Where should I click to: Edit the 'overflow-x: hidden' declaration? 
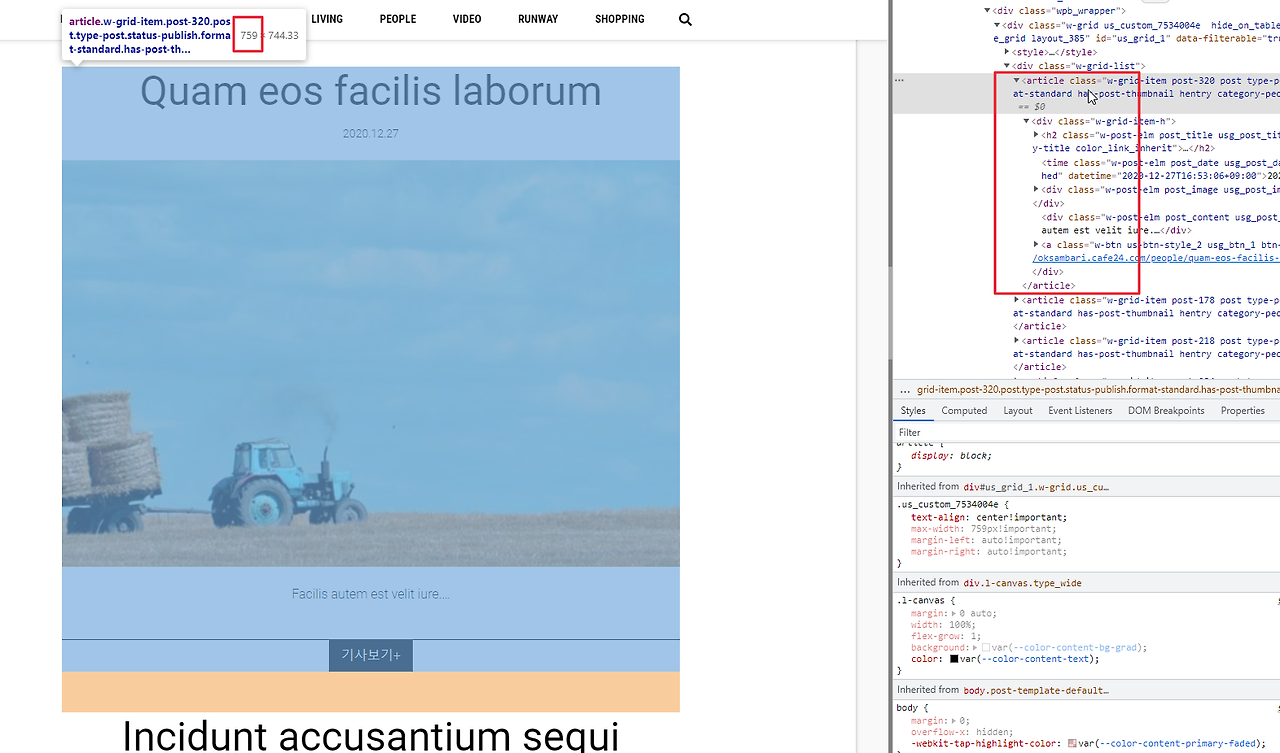pyautogui.click(x=962, y=732)
